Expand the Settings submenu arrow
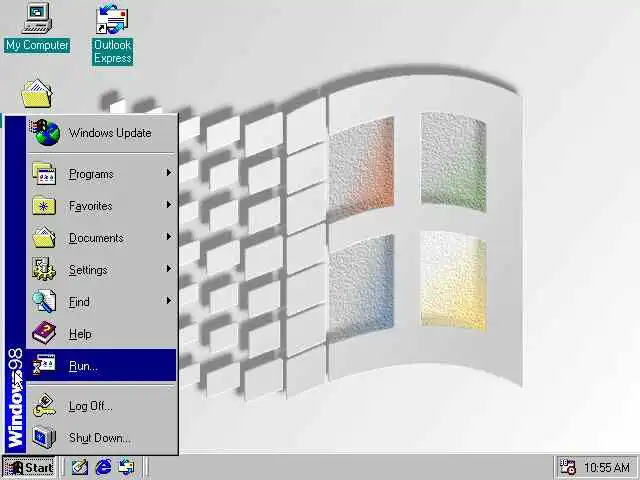 point(169,269)
